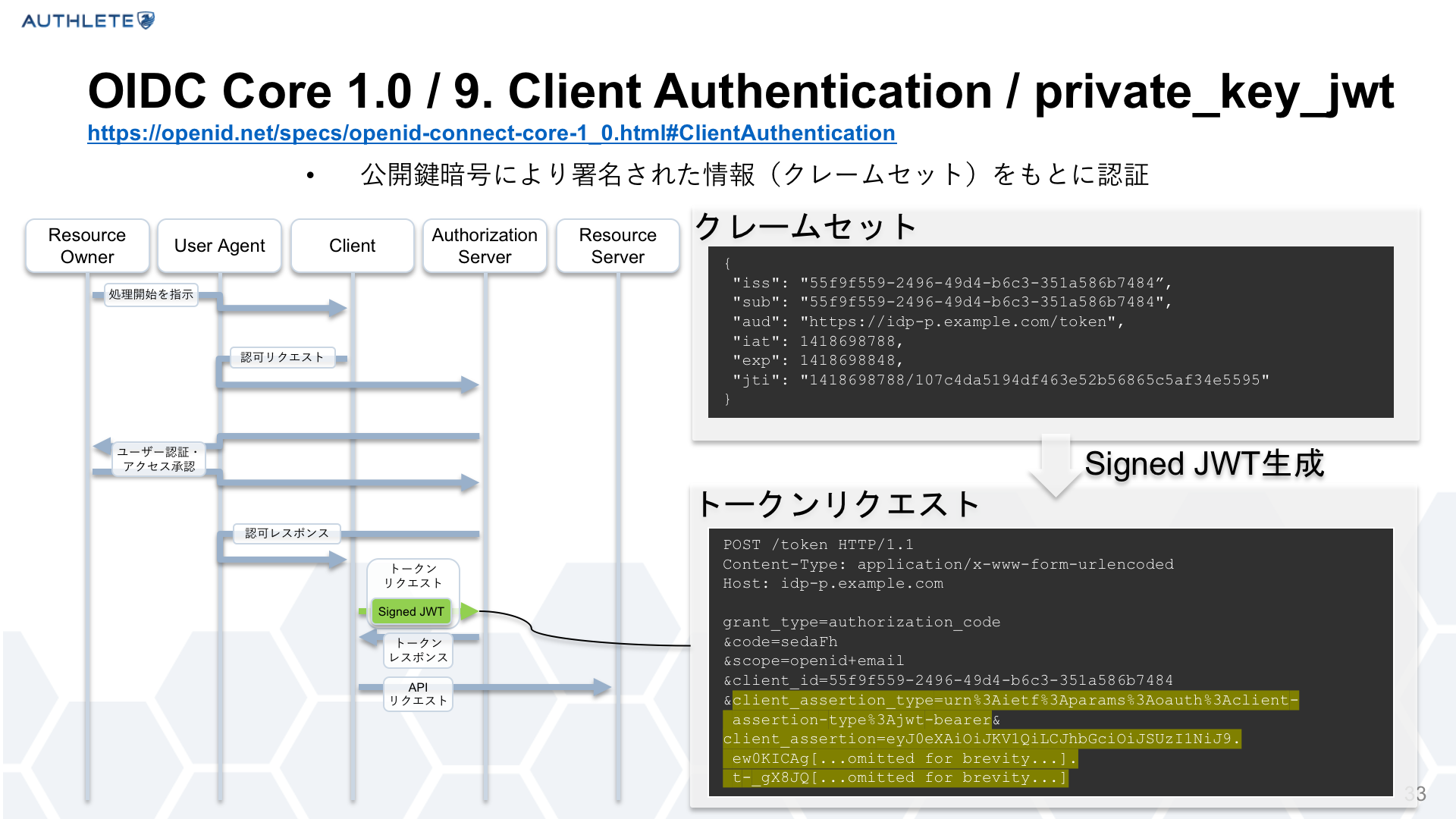1456x819 pixels.
Task: Click the 認可リクエスト label
Action: coord(282,357)
